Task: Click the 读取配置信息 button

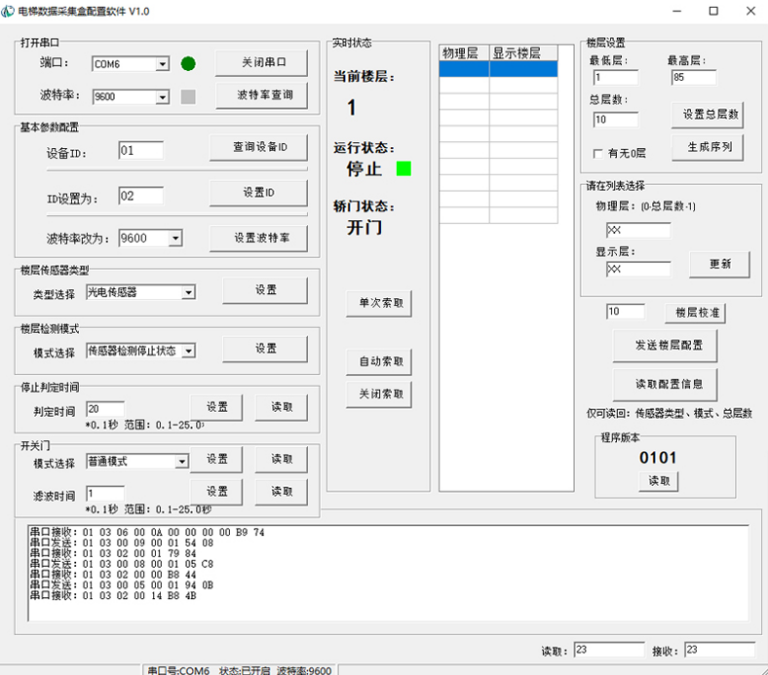Action: coord(665,385)
